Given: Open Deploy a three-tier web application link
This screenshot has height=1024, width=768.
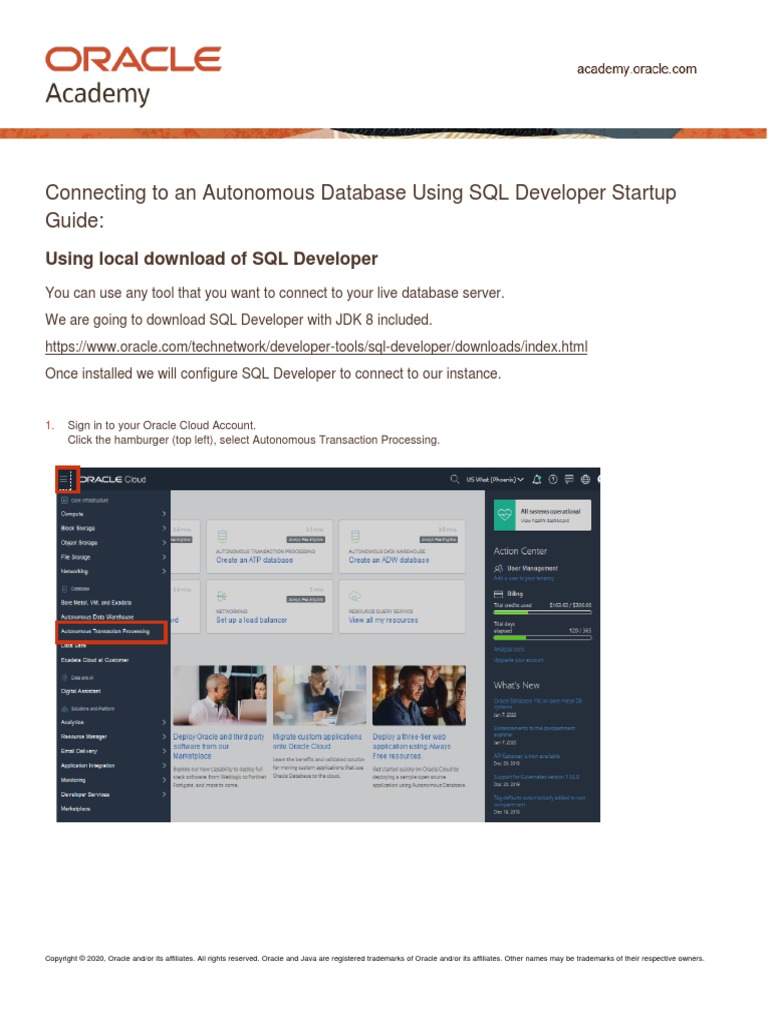Looking at the screenshot, I should tap(412, 746).
